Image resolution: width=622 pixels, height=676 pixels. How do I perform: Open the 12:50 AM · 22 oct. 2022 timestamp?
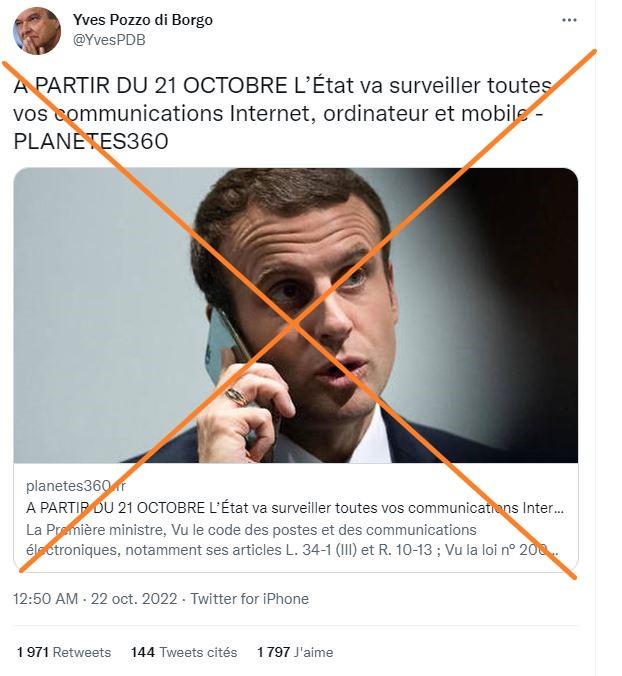tap(95, 599)
